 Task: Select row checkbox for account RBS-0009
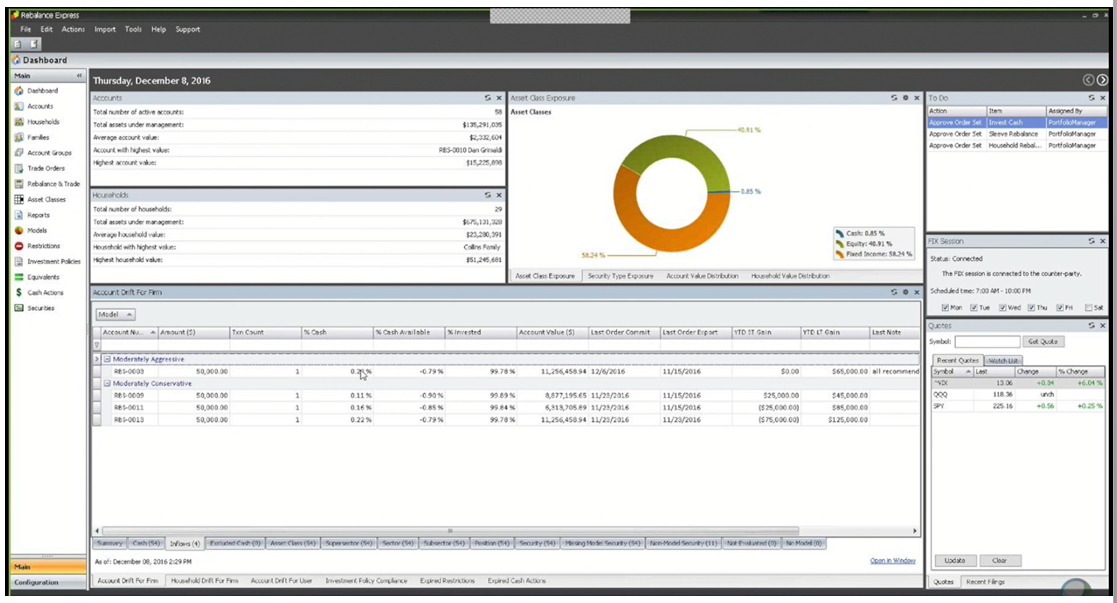click(97, 396)
